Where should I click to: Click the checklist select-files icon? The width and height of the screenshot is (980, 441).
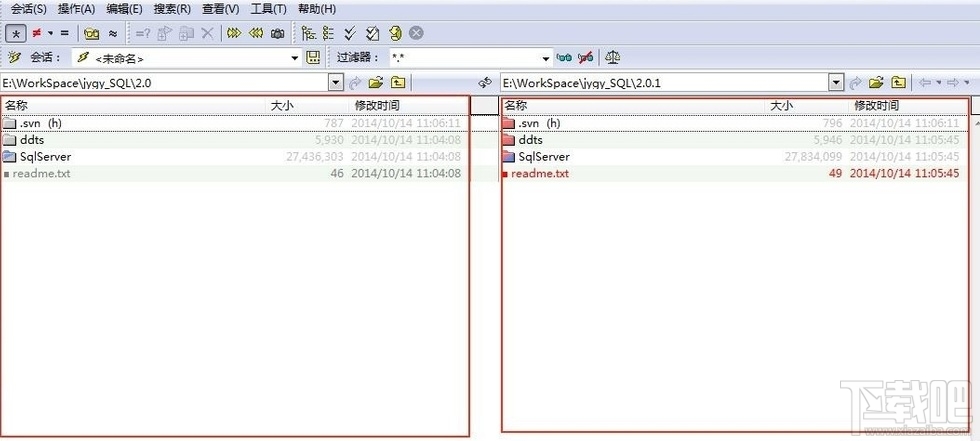point(372,33)
